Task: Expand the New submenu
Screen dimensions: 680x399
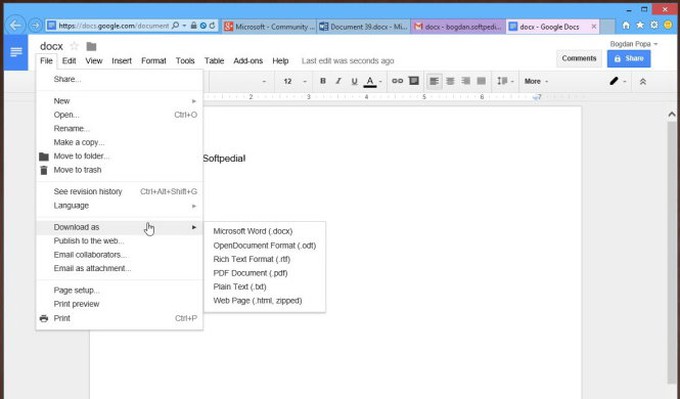Action: [119, 101]
